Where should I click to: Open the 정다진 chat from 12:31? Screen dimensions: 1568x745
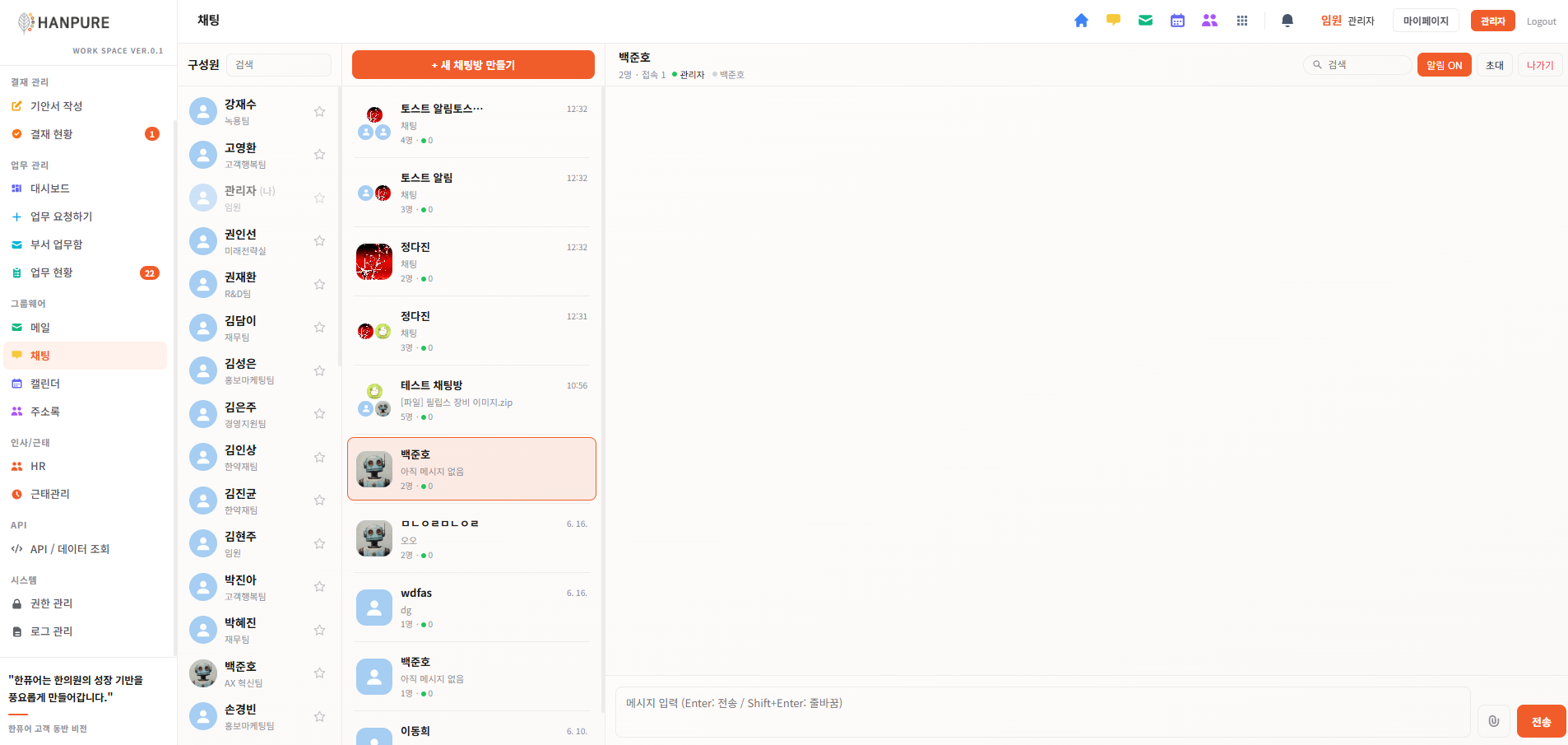(x=471, y=331)
